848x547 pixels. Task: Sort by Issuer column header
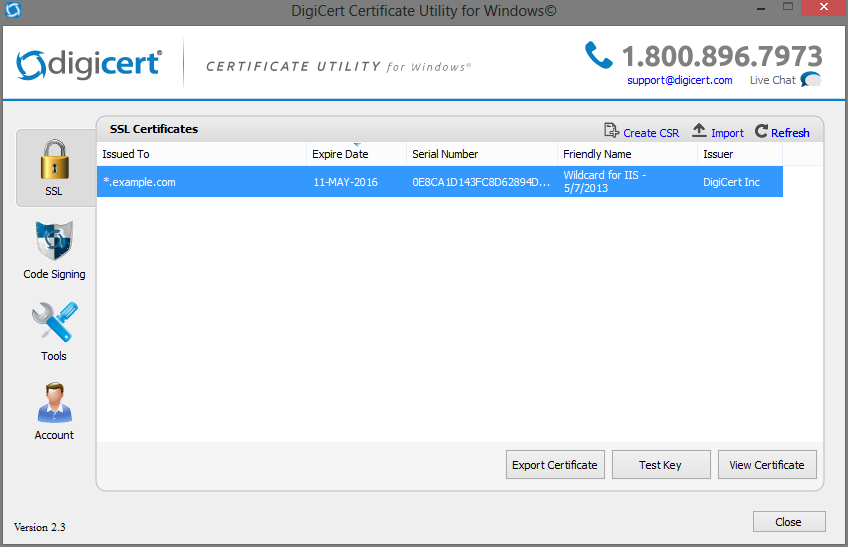pos(740,154)
